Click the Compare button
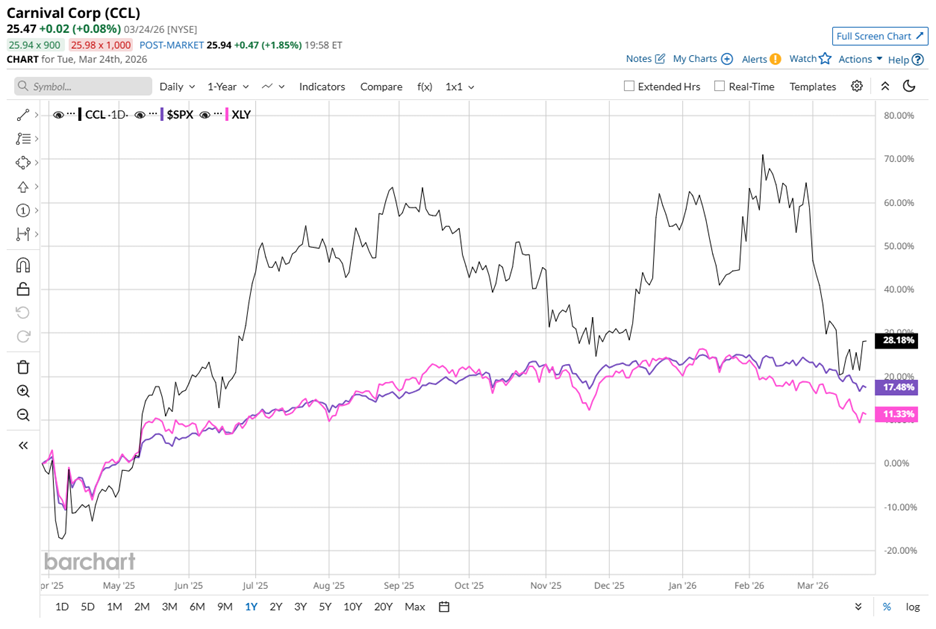Screen dimensions: 936x629 [x=381, y=87]
